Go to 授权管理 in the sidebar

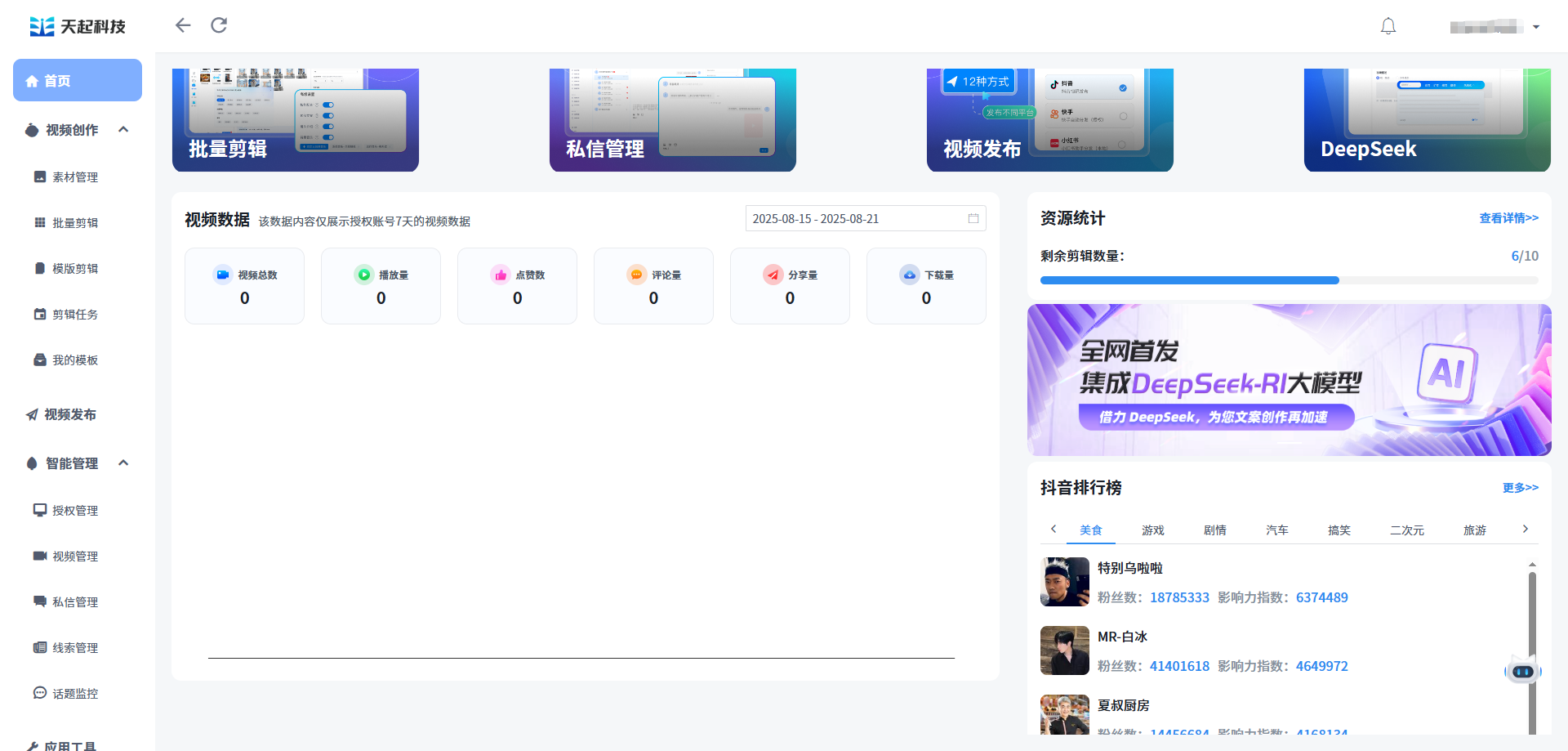[x=74, y=511]
